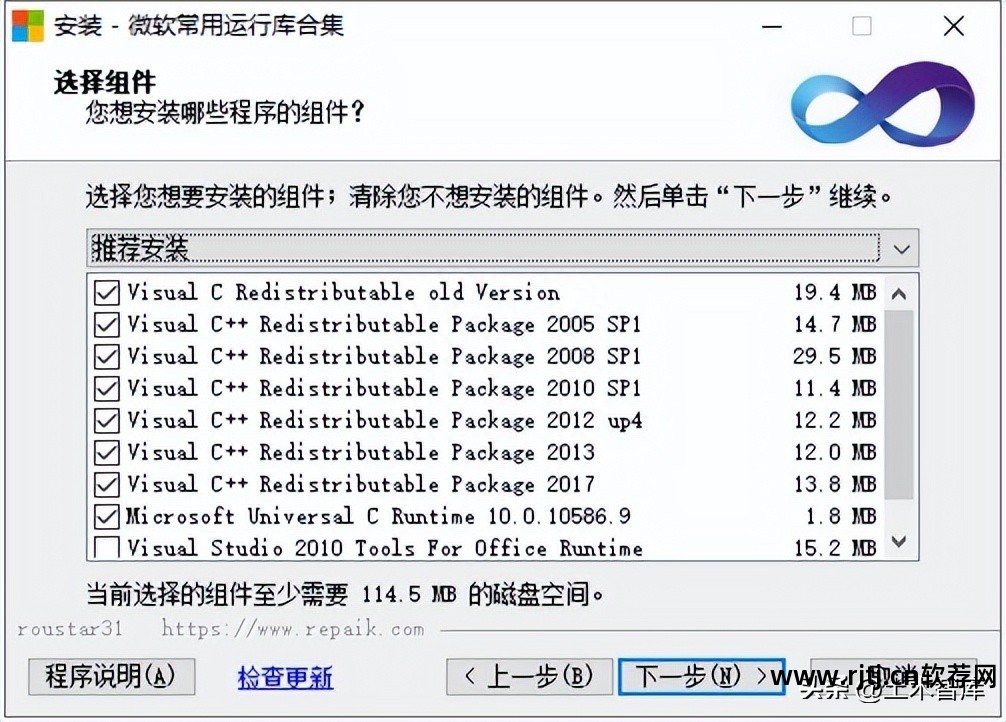1006x722 pixels.
Task: Click the dropdown arrow next to 推荐安装
Action: [901, 249]
